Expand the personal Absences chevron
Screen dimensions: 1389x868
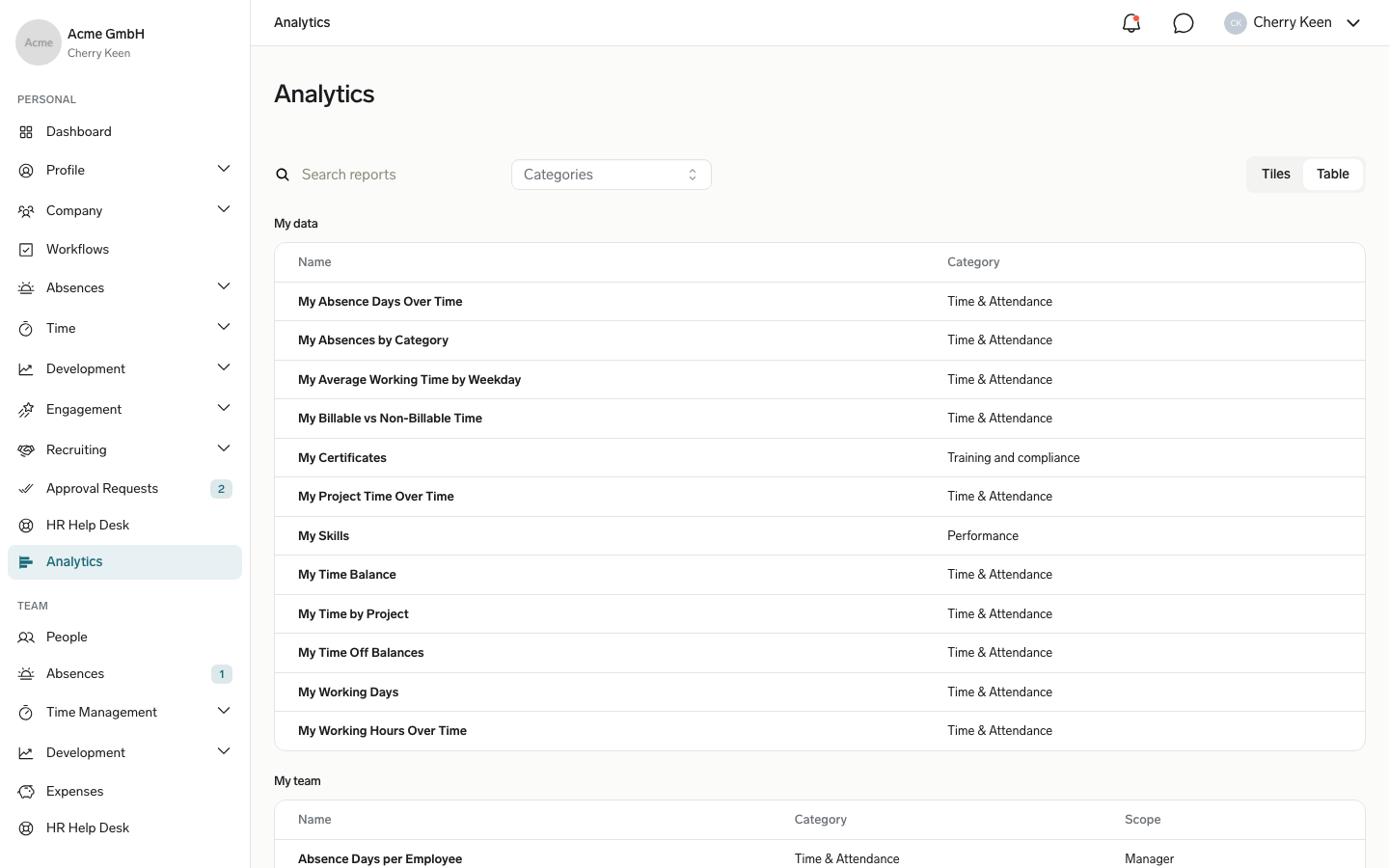[224, 286]
